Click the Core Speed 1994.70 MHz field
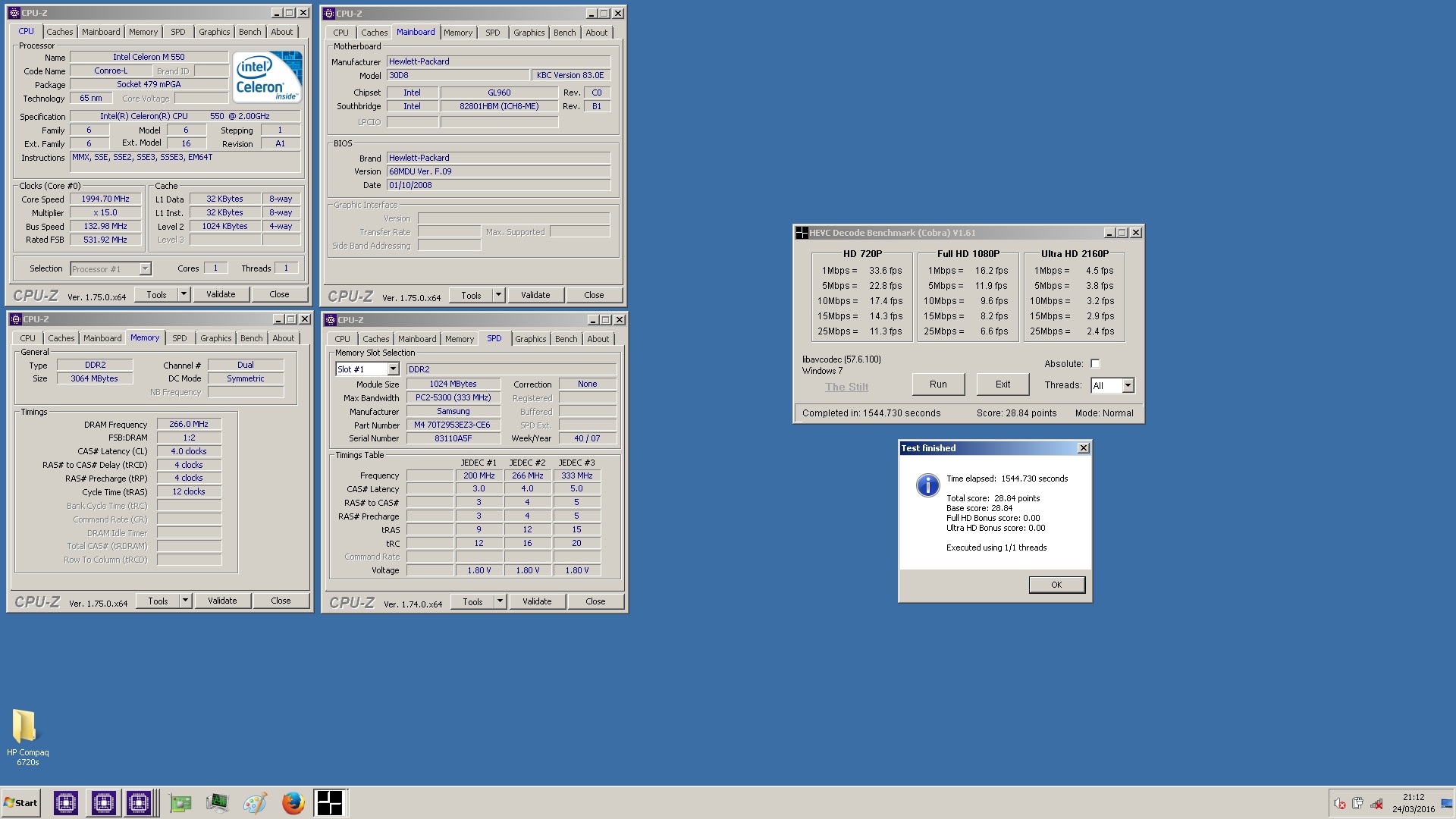 click(105, 199)
